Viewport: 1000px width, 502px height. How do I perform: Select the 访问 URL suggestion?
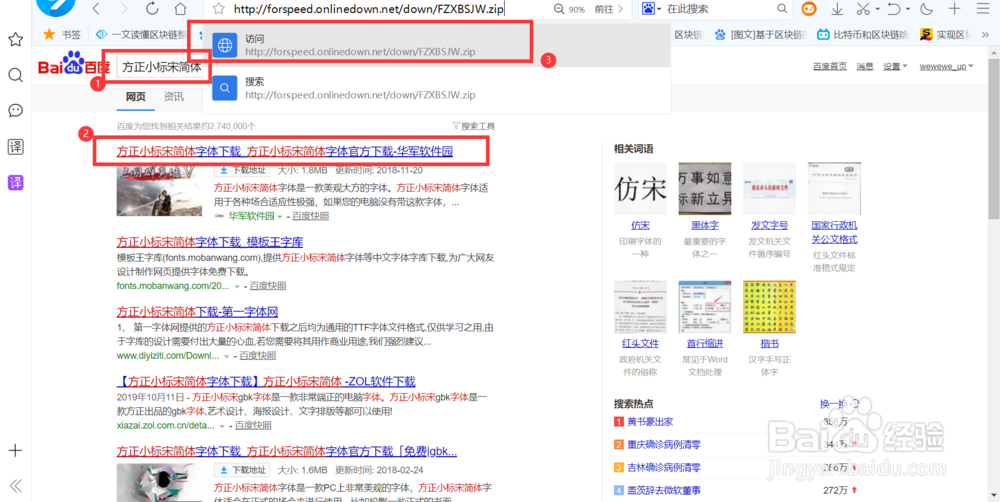(x=437, y=45)
